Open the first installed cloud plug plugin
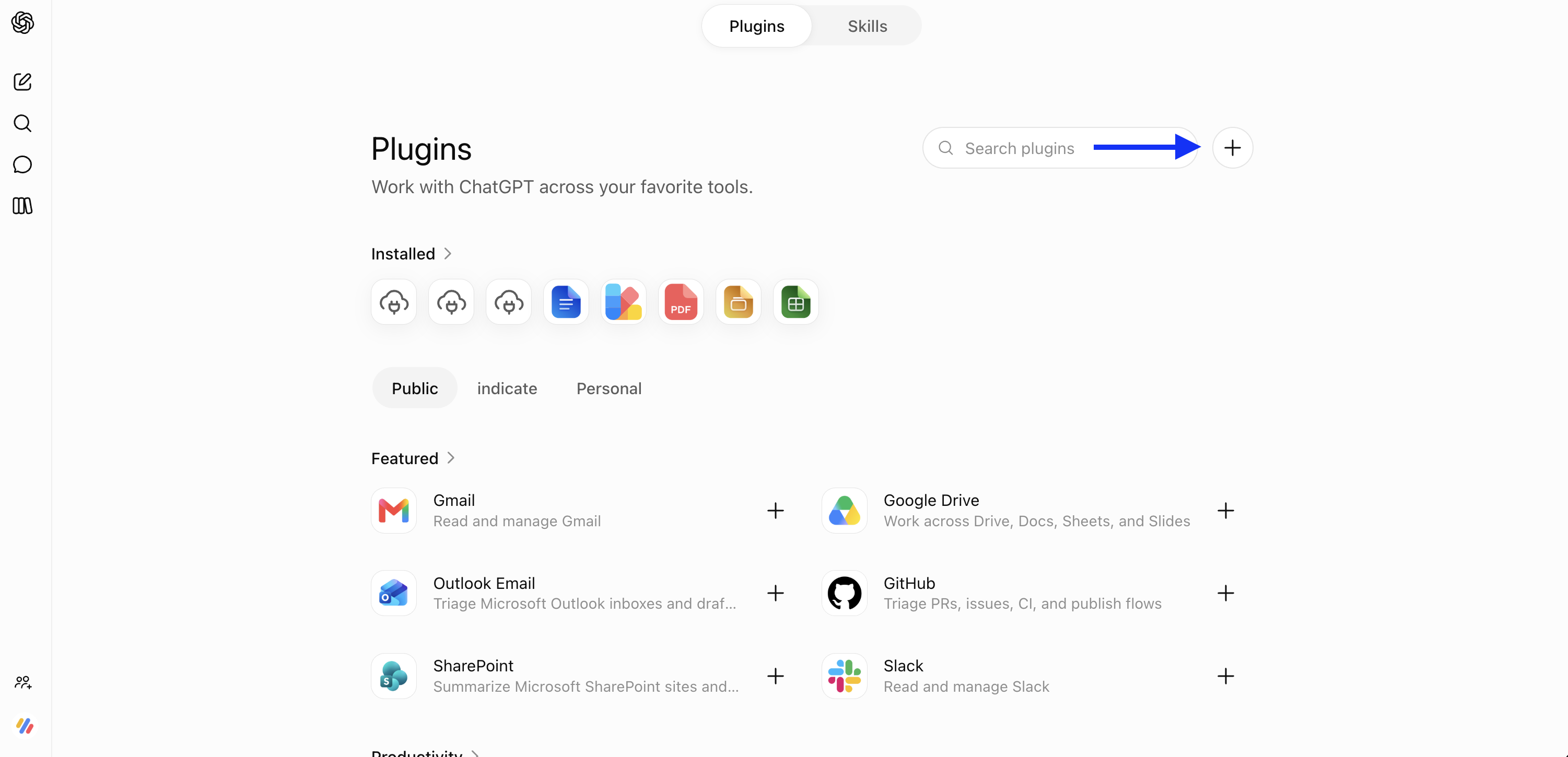This screenshot has height=757, width=1568. [394, 302]
